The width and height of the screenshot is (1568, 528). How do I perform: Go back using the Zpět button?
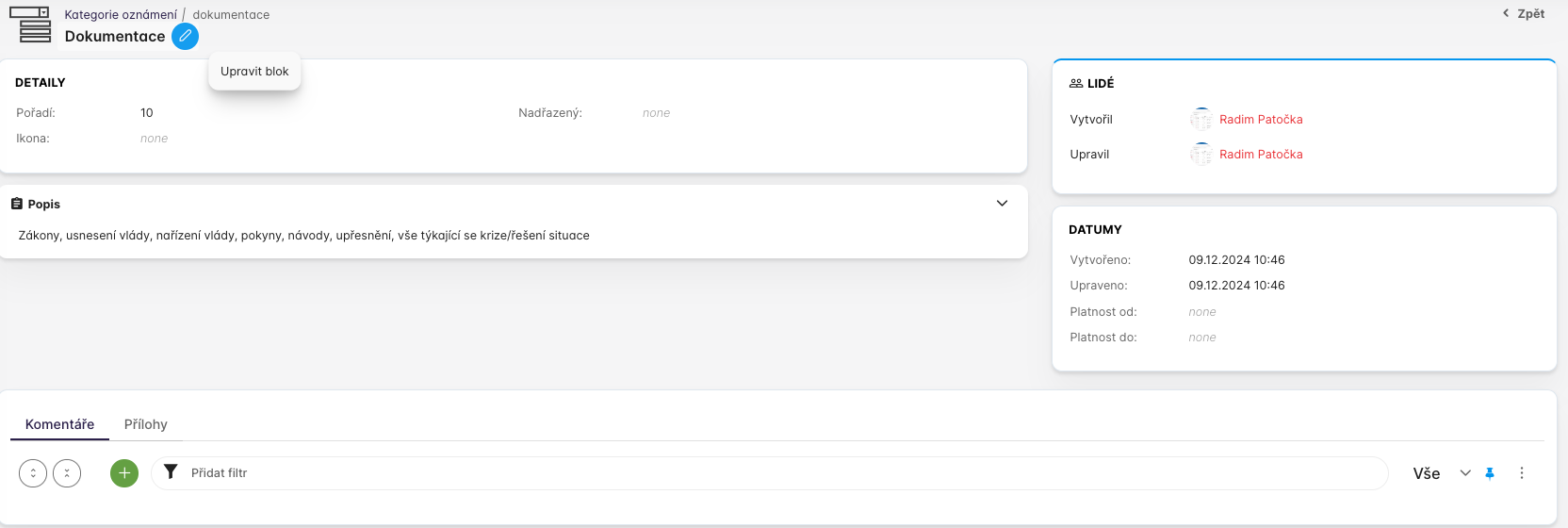point(1524,14)
